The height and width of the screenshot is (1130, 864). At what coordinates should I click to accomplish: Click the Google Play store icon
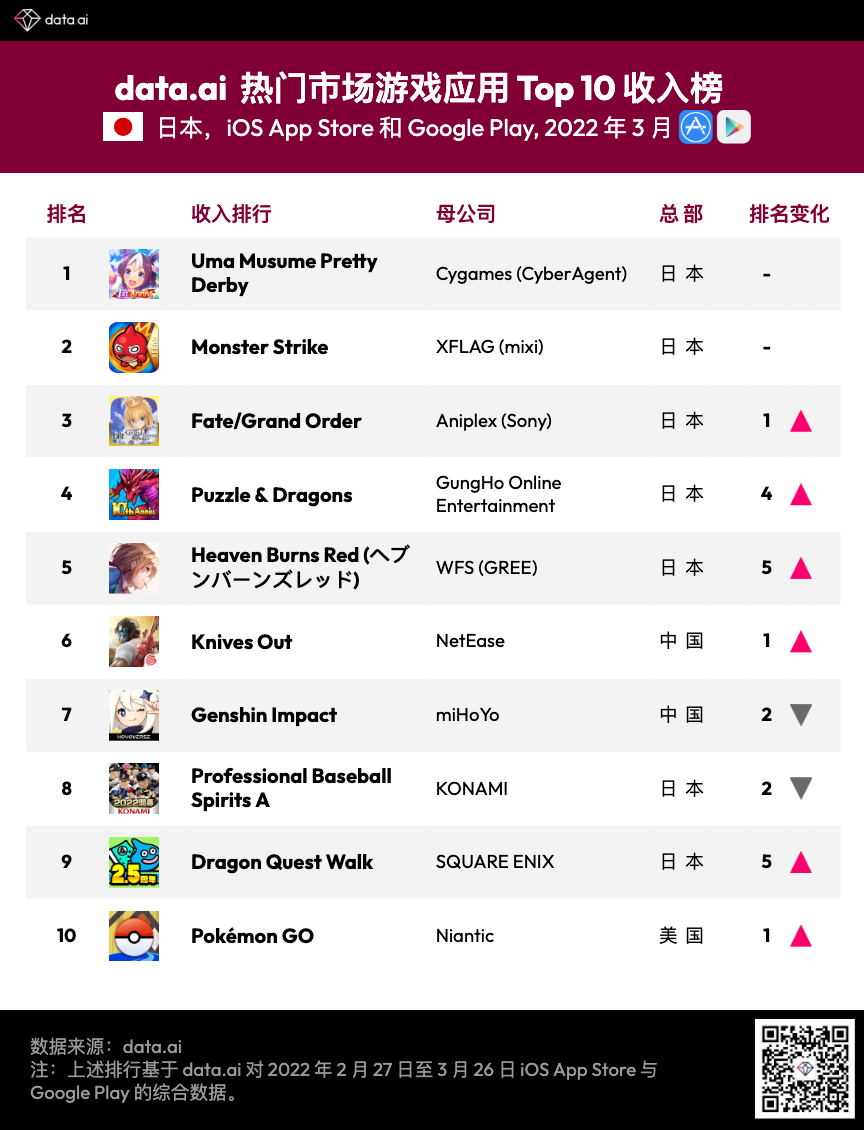coord(734,127)
